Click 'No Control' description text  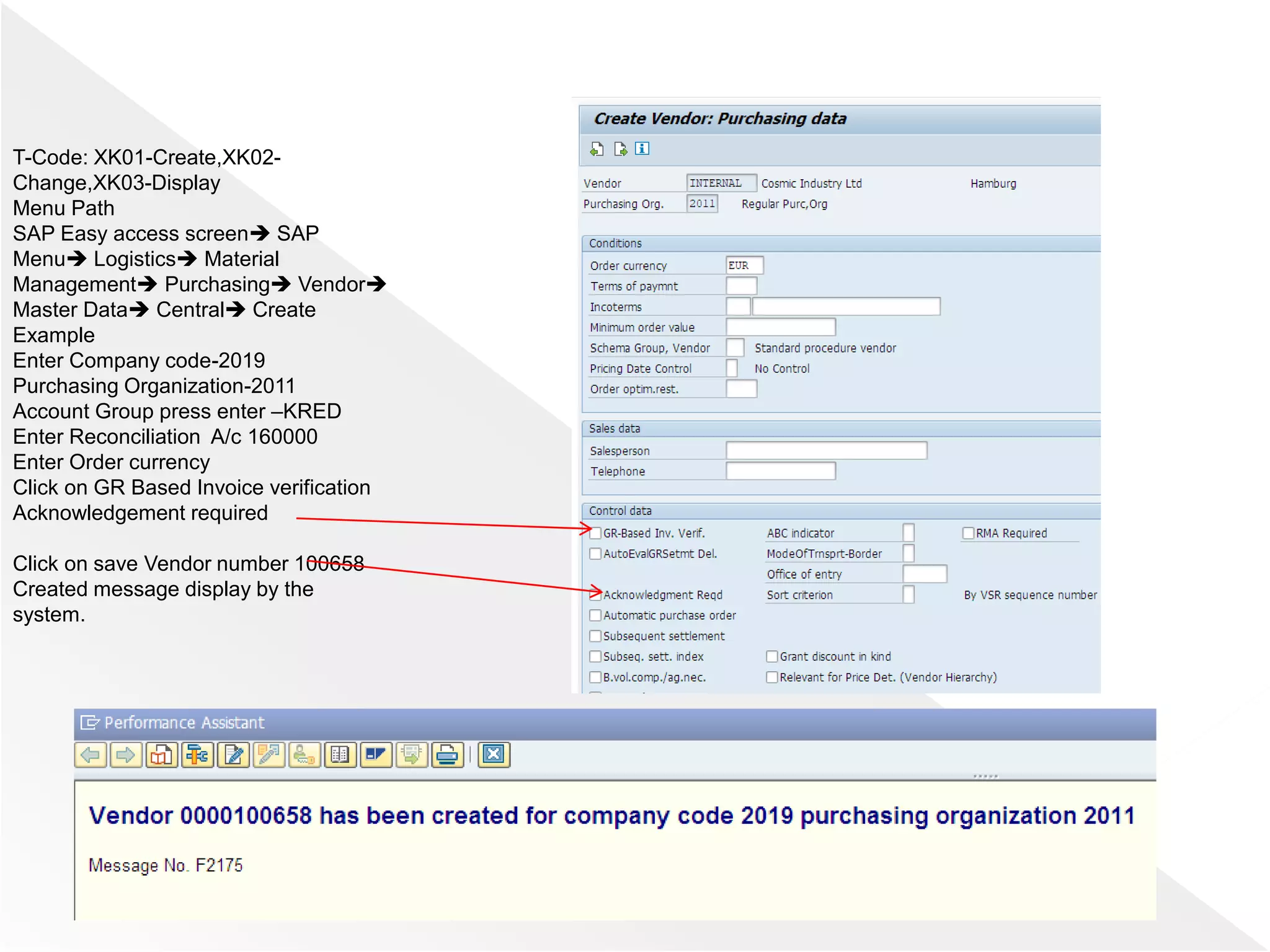tap(781, 369)
